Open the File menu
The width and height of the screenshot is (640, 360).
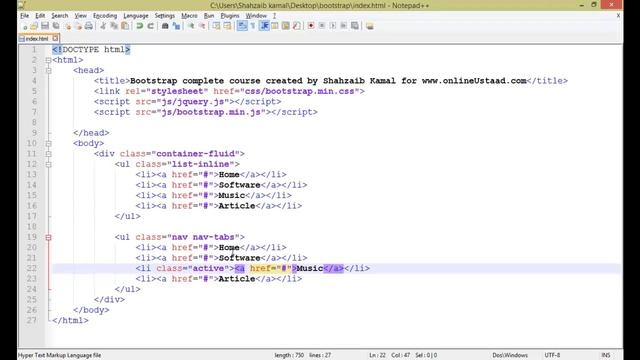24,16
